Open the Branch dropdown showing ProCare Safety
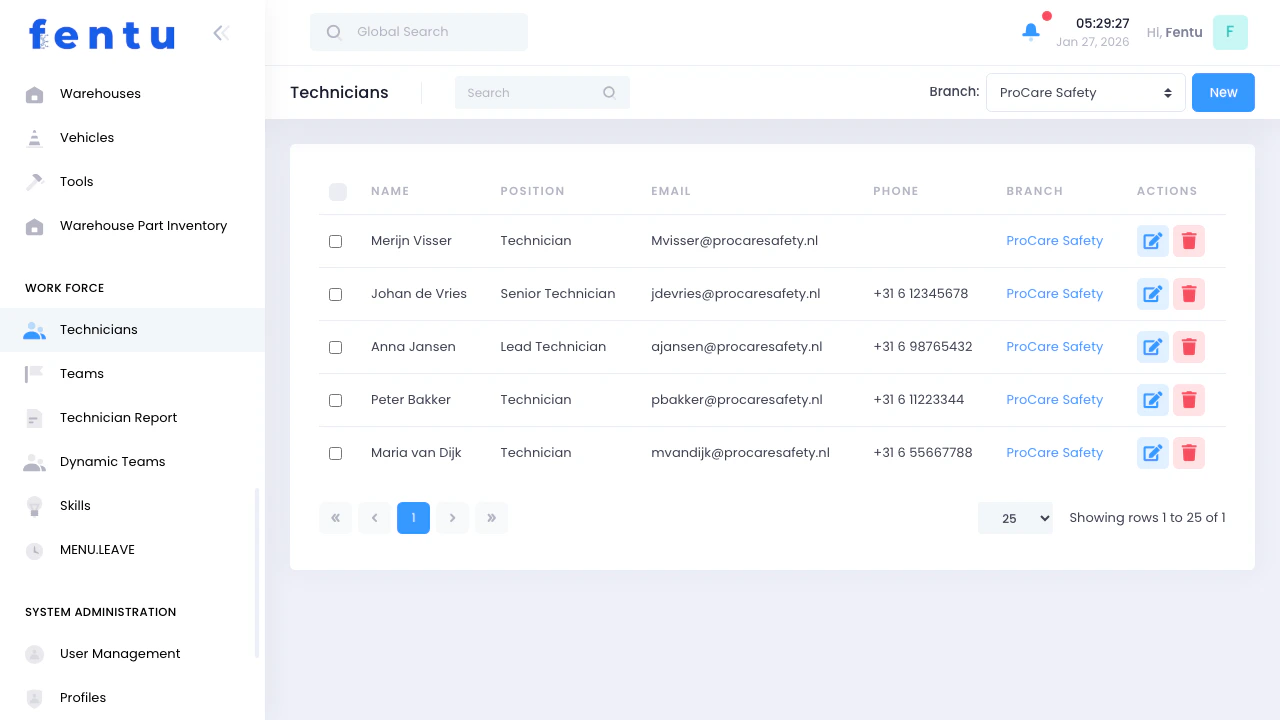Screen dimensions: 1280x720 tap(1086, 92)
